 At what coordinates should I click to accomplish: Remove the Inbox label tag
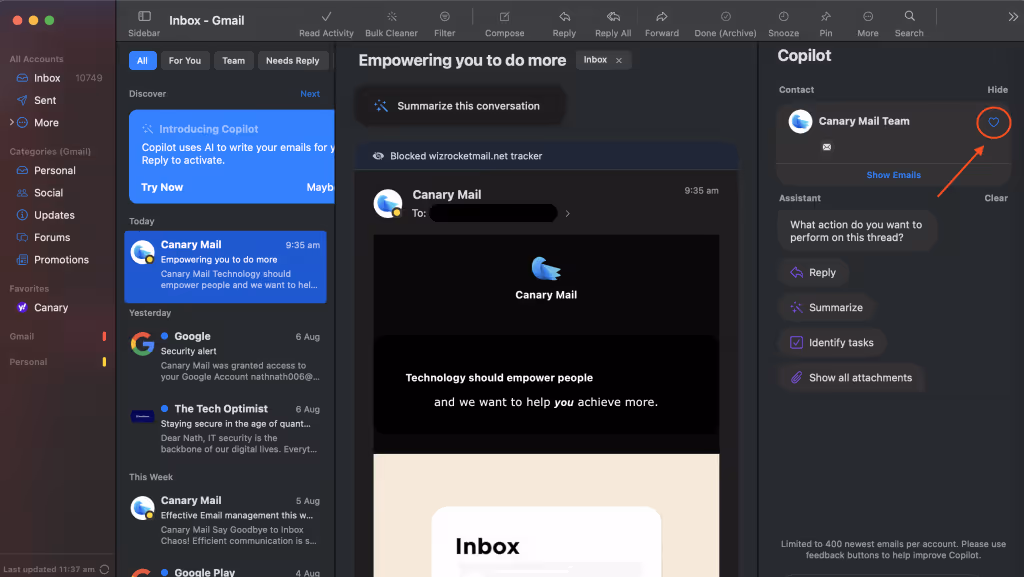[x=618, y=60]
